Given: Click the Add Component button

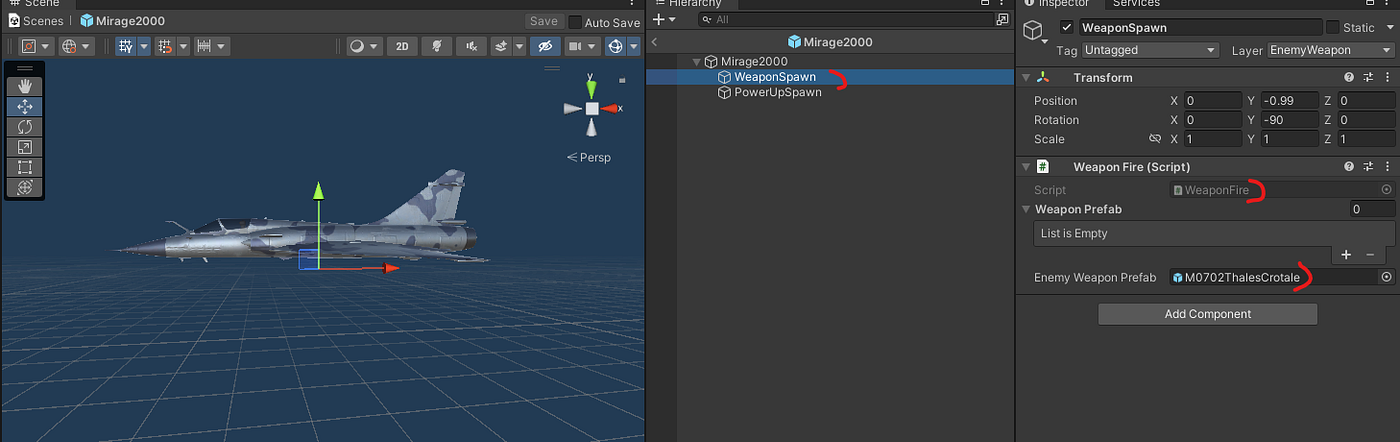Looking at the screenshot, I should [x=1207, y=314].
